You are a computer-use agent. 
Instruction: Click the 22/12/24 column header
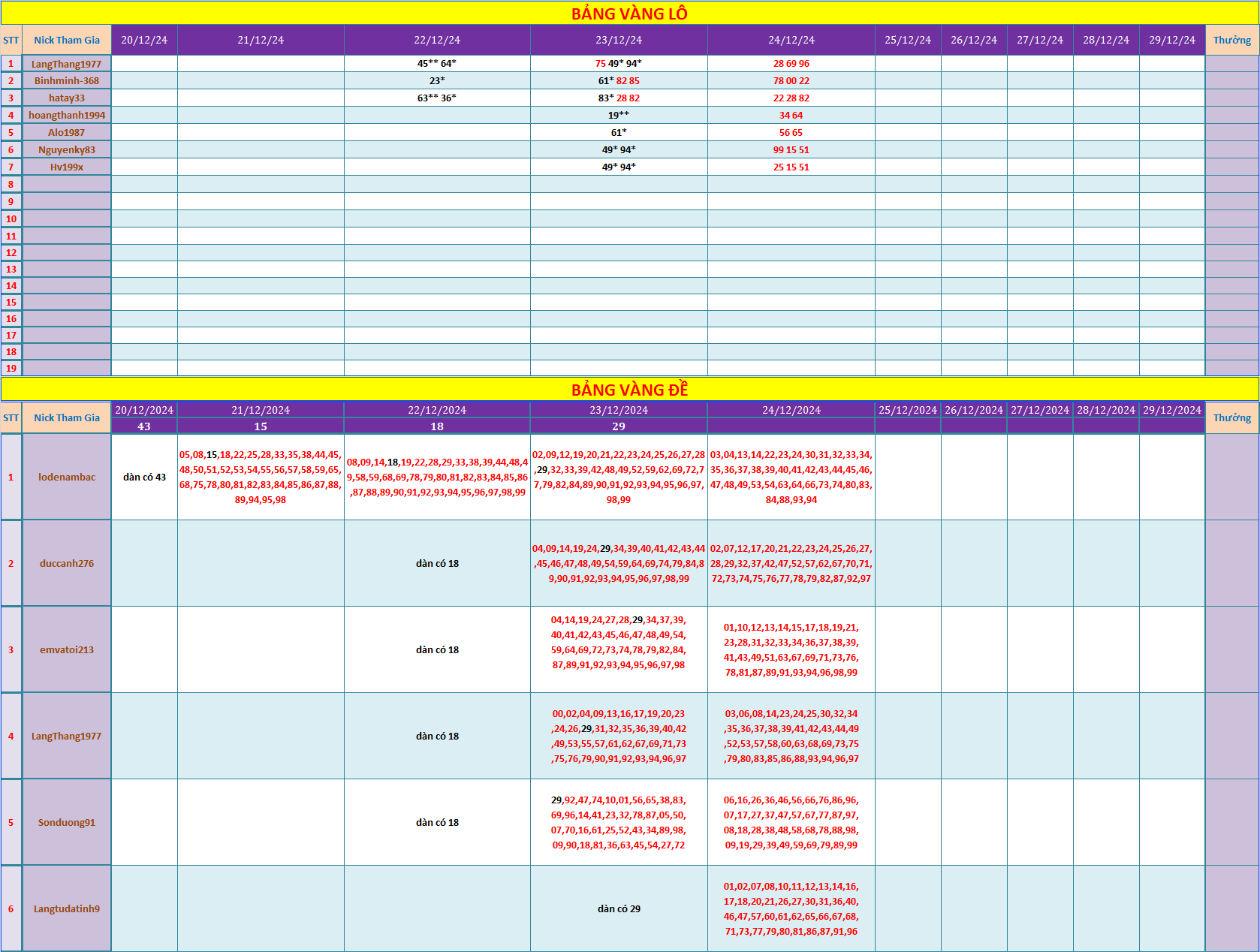(x=437, y=40)
